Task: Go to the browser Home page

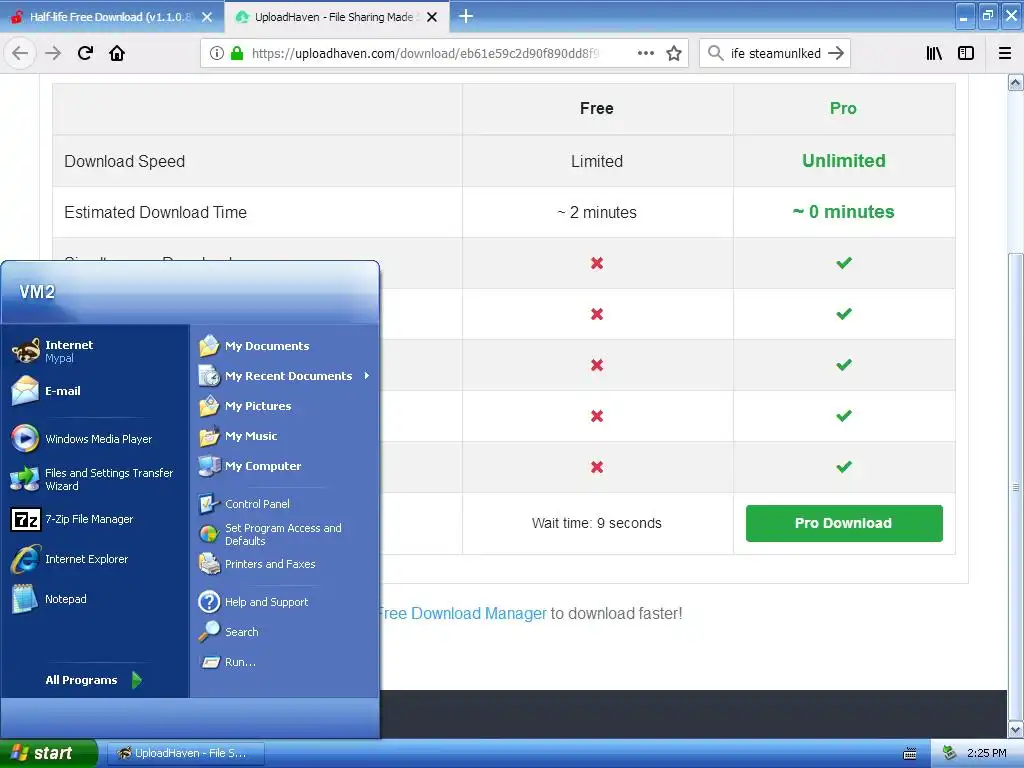Action: (x=117, y=53)
